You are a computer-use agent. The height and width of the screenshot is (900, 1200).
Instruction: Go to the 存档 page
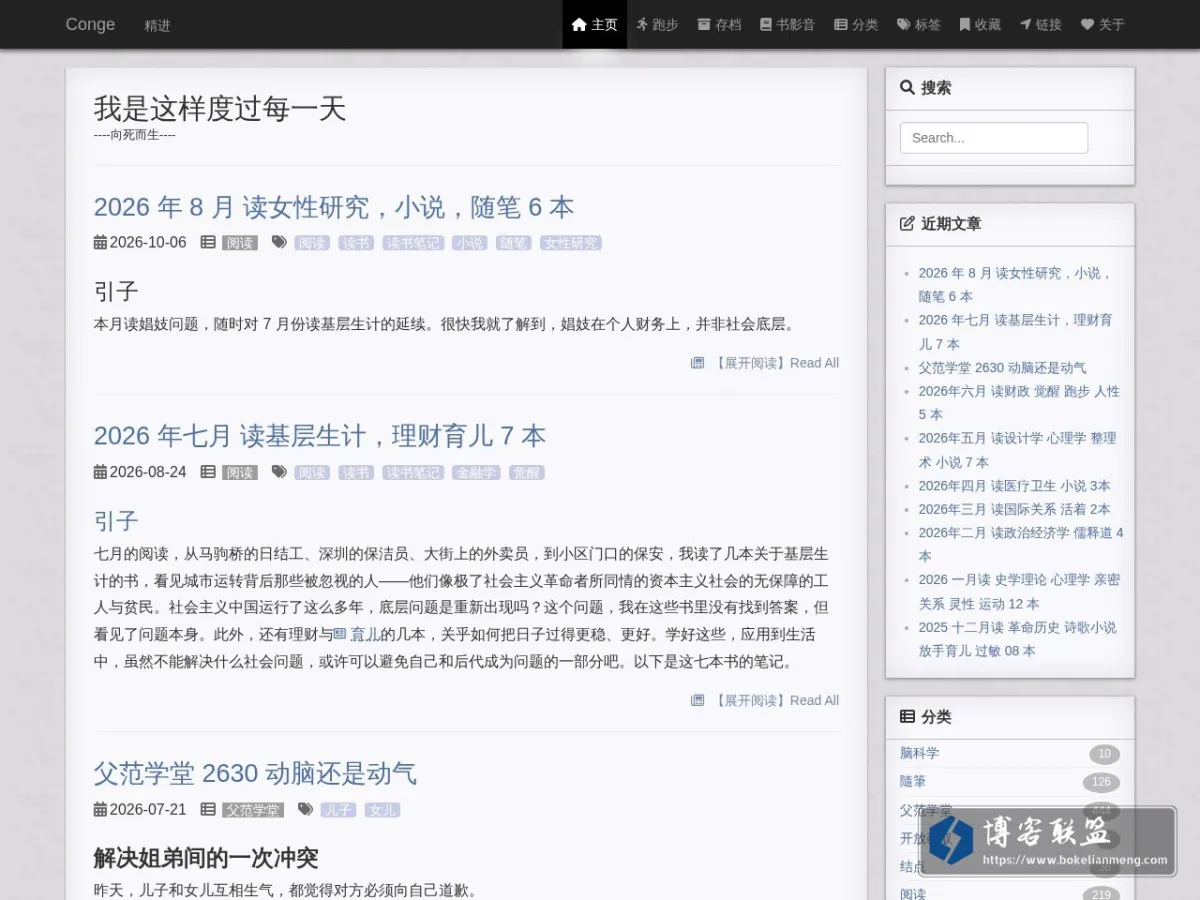(719, 24)
